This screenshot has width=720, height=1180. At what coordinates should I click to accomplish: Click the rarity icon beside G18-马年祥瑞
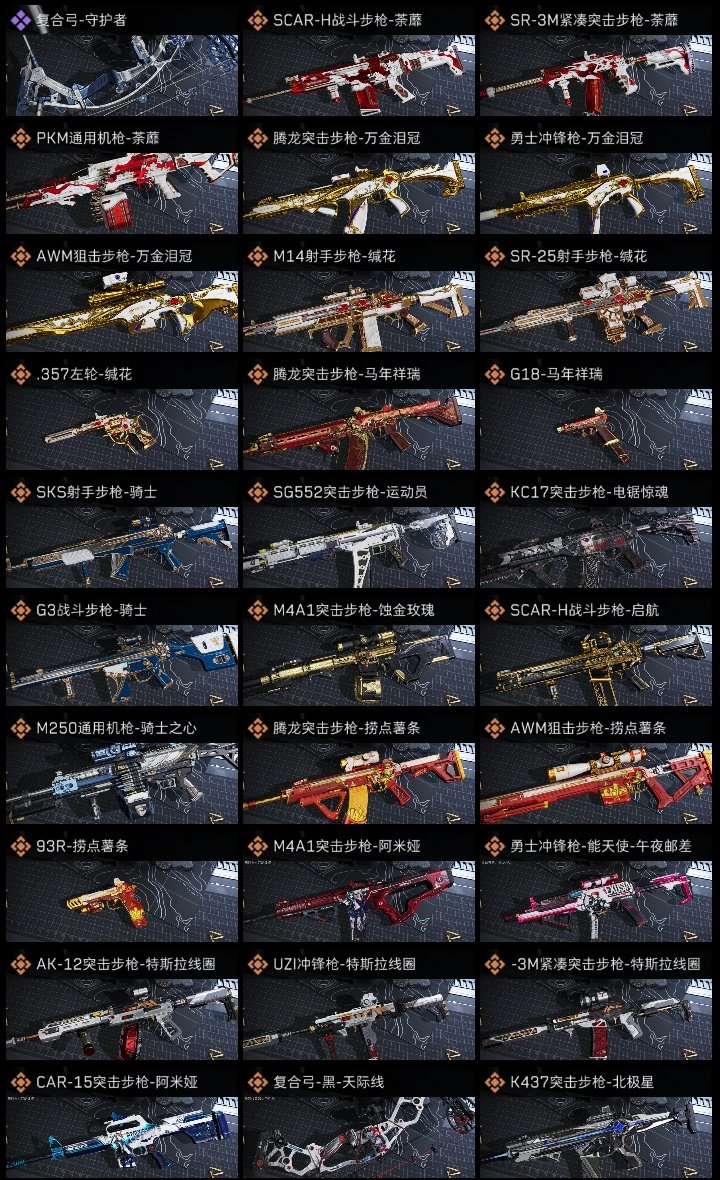495,374
